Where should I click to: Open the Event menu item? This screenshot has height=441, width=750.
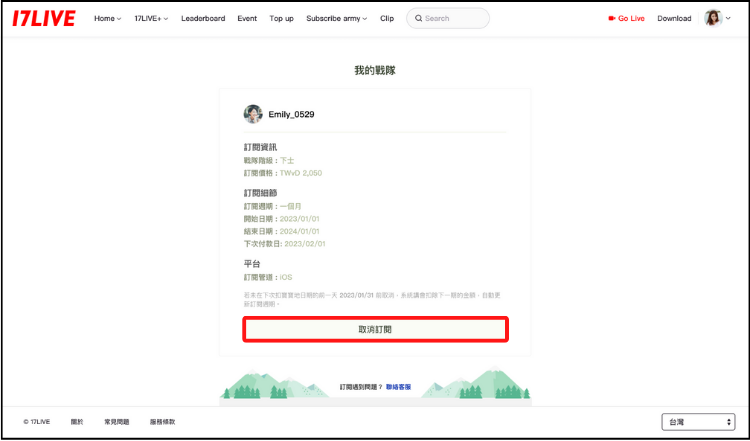click(247, 18)
